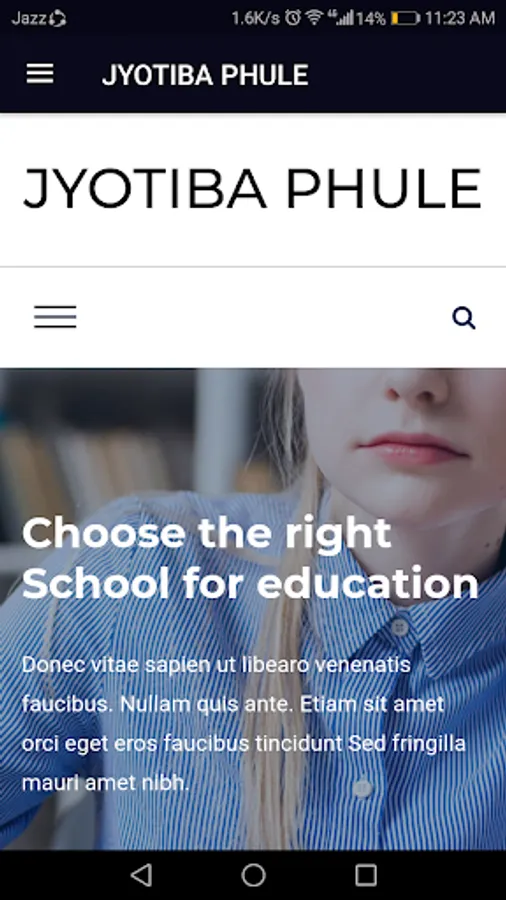506x900 pixels.
Task: Tap the Android recent apps square button
Action: point(365,875)
